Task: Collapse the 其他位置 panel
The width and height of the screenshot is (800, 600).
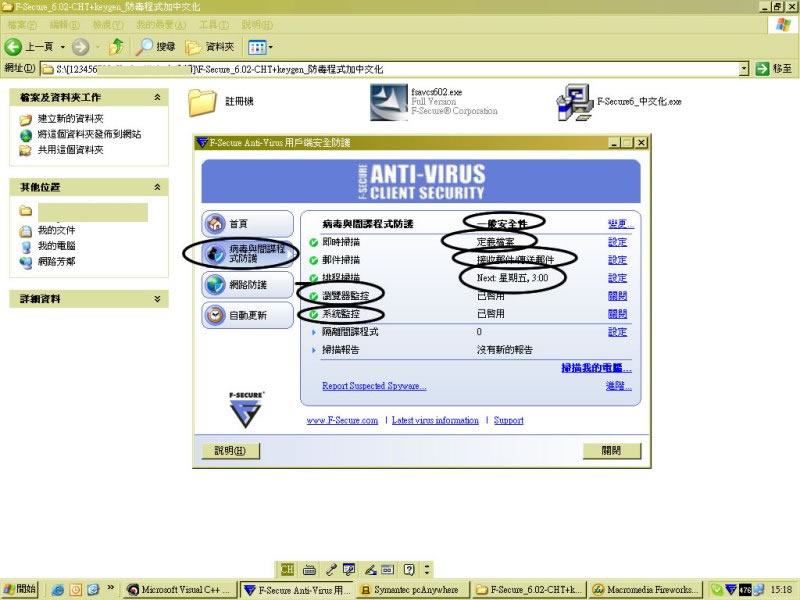Action: 157,187
